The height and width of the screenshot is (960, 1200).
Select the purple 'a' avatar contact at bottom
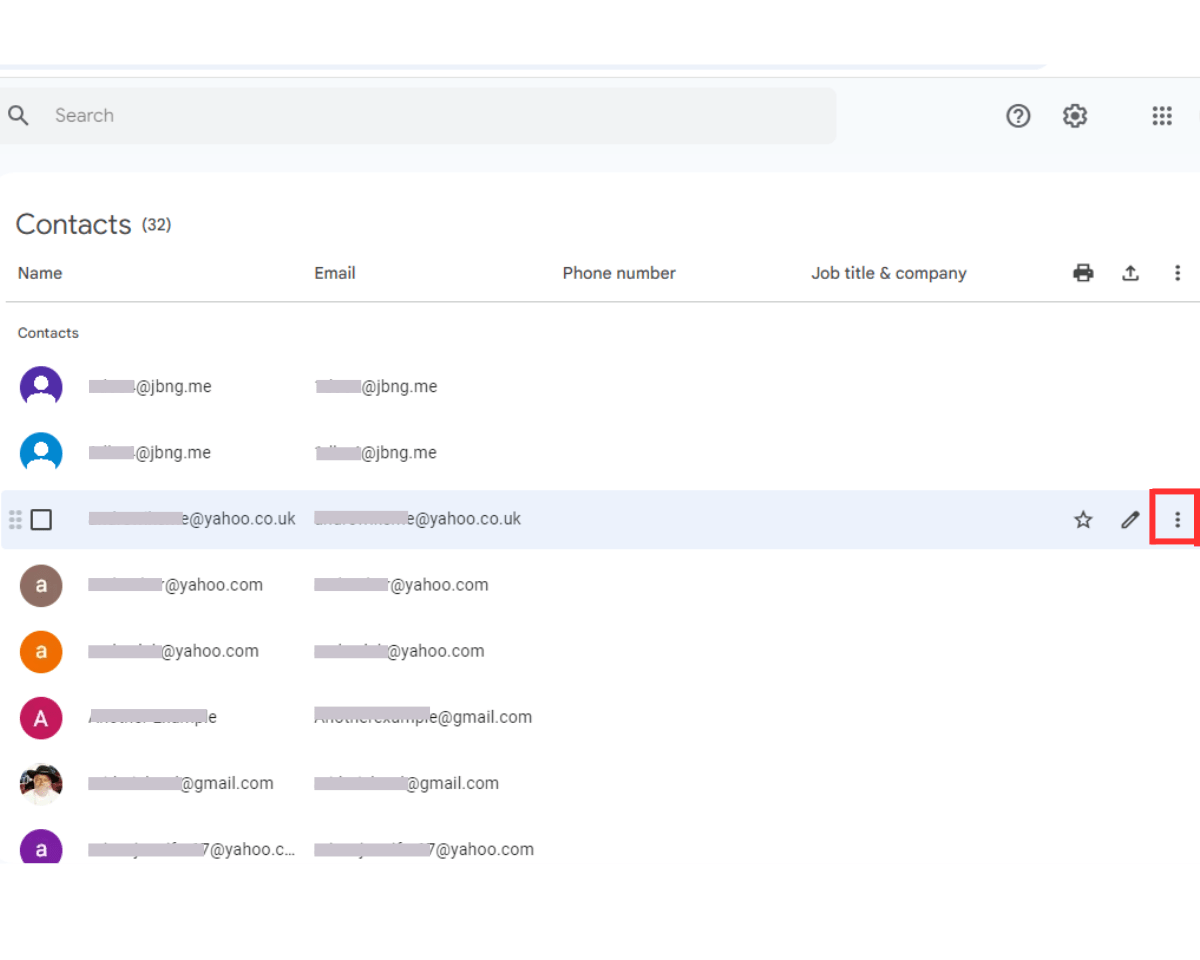click(41, 848)
